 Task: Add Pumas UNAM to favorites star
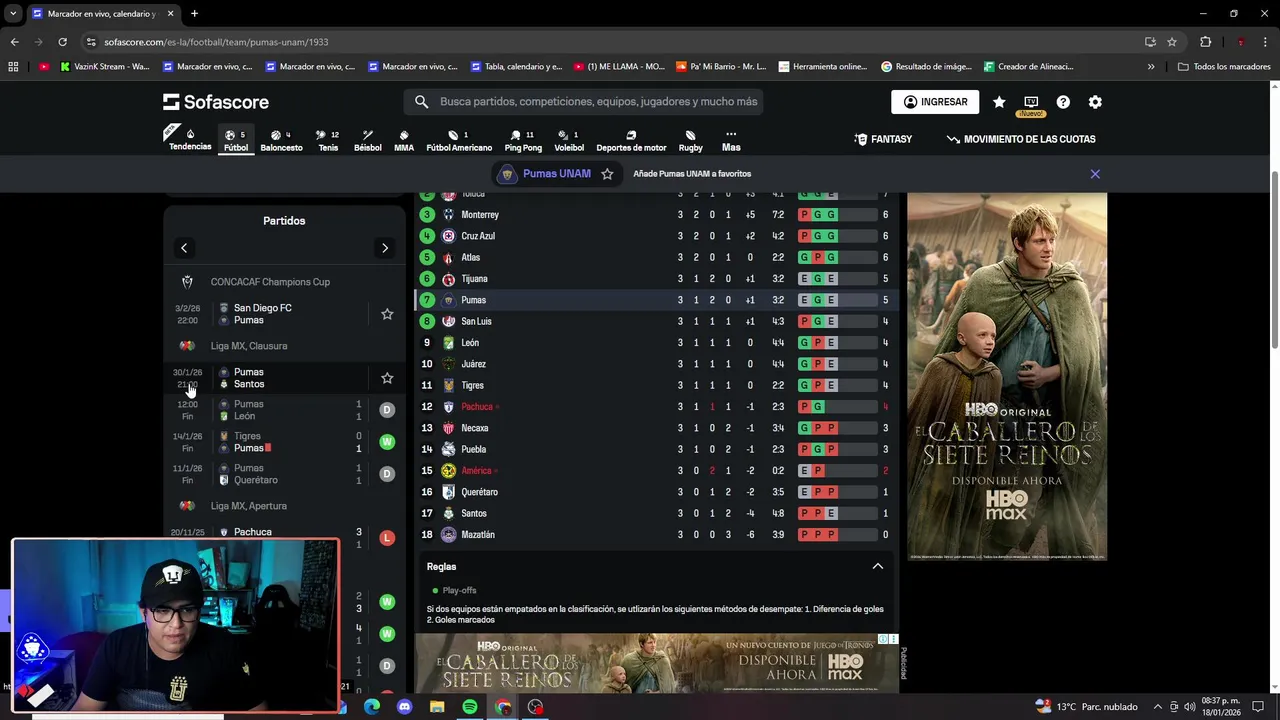tap(607, 174)
